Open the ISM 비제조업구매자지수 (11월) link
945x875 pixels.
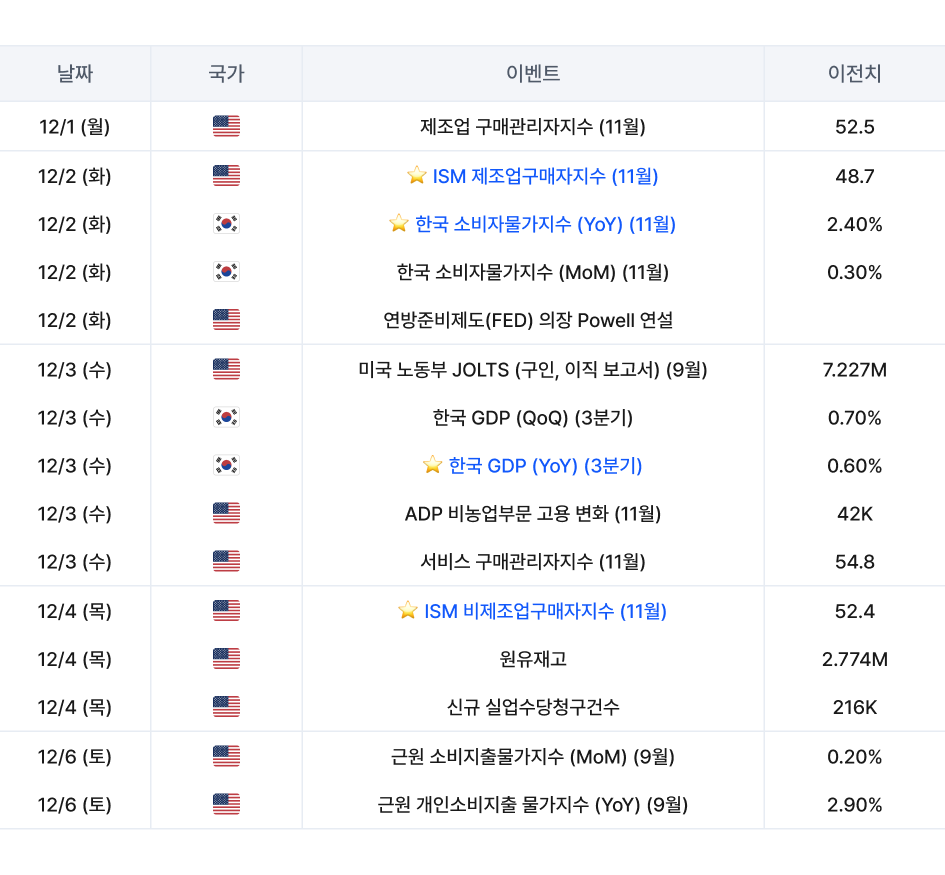click(545, 610)
